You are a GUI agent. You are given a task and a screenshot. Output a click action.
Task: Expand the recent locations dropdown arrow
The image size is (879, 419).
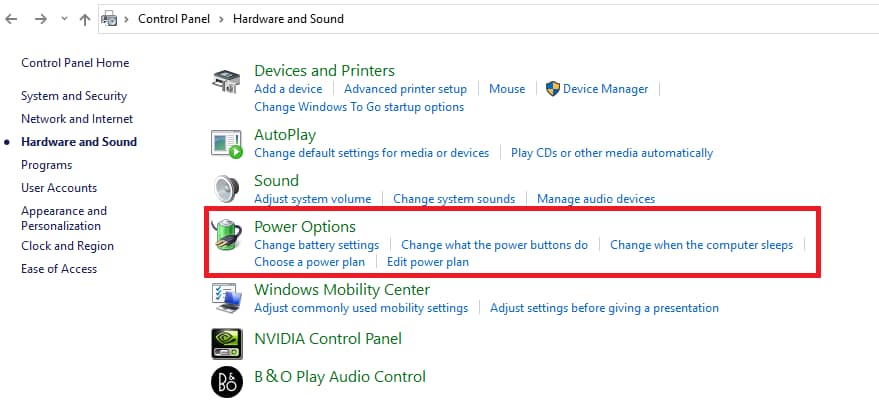(63, 19)
